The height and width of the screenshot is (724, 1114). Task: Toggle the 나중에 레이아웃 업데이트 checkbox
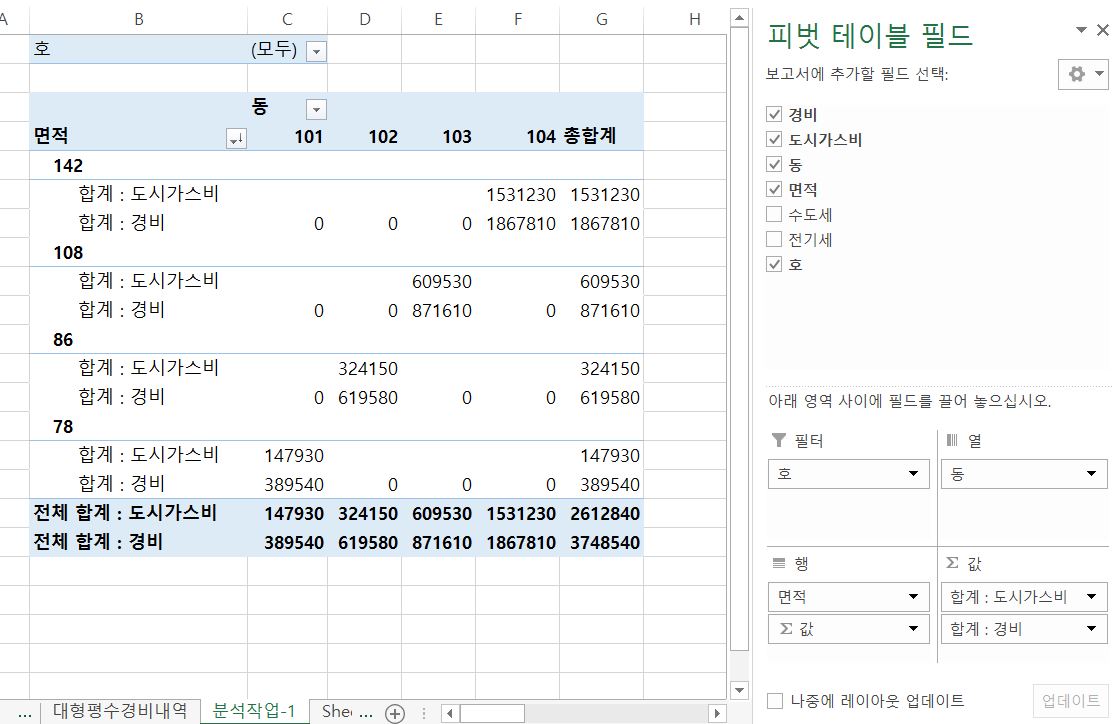774,701
